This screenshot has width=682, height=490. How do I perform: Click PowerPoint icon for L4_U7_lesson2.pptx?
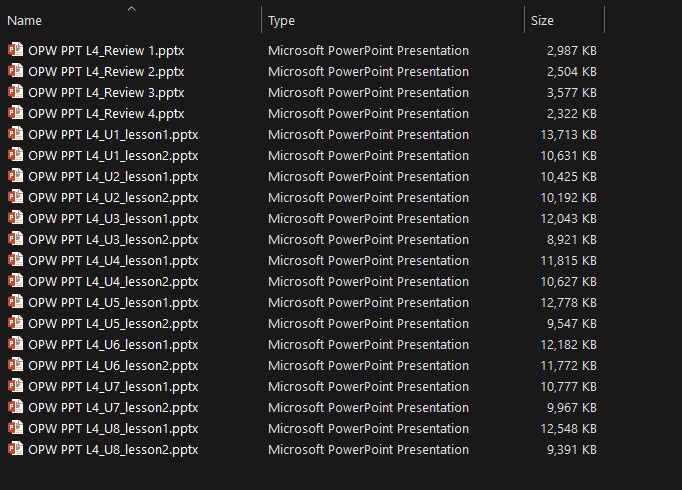click(x=16, y=407)
